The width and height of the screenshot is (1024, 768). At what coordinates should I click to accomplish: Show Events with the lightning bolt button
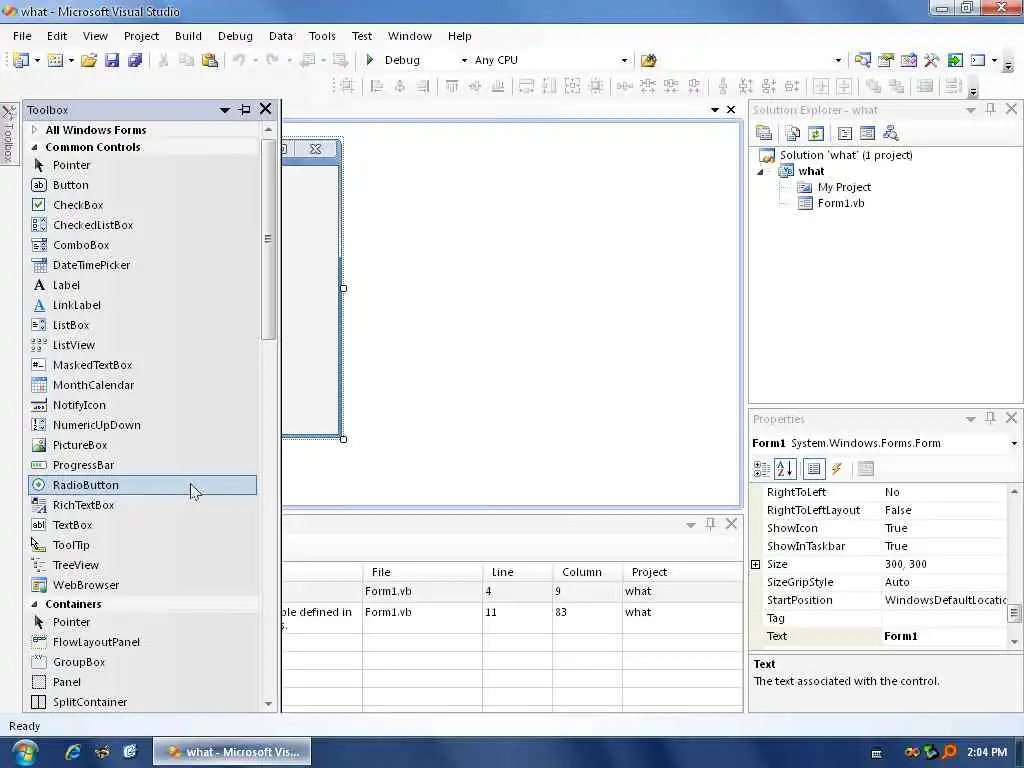click(x=837, y=468)
